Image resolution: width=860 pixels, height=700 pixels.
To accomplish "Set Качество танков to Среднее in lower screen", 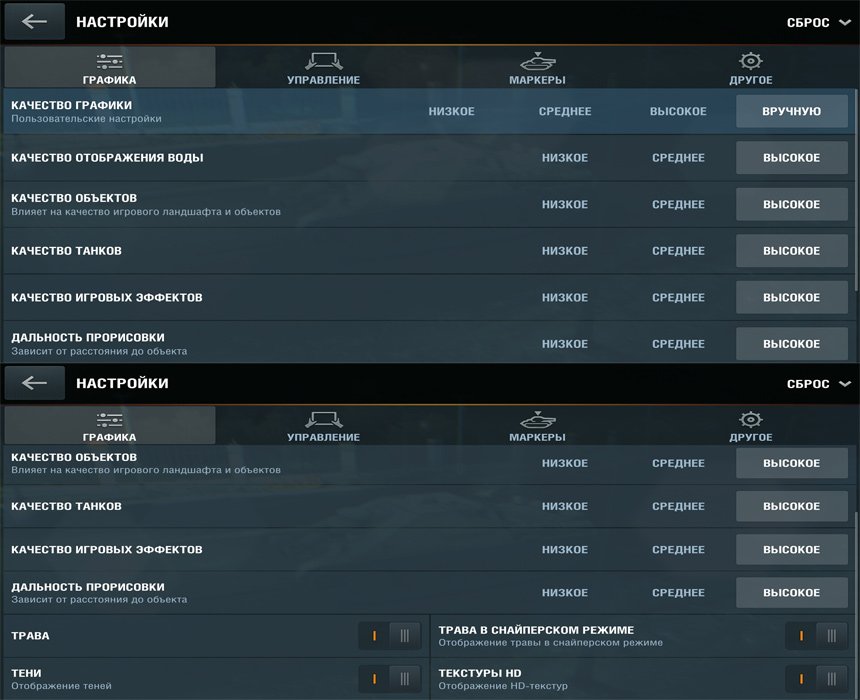I will click(678, 506).
